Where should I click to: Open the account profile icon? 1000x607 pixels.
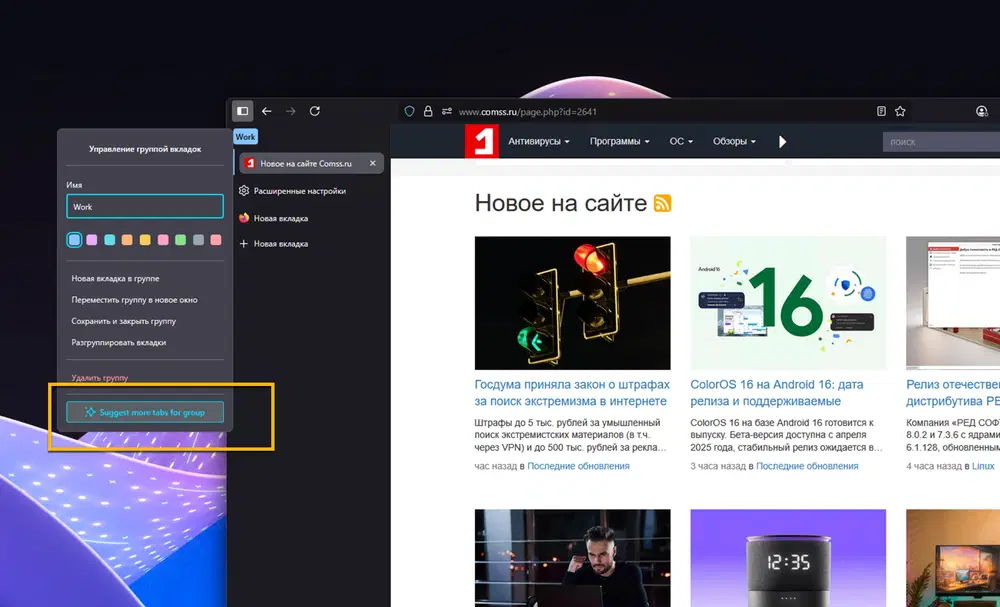click(982, 111)
